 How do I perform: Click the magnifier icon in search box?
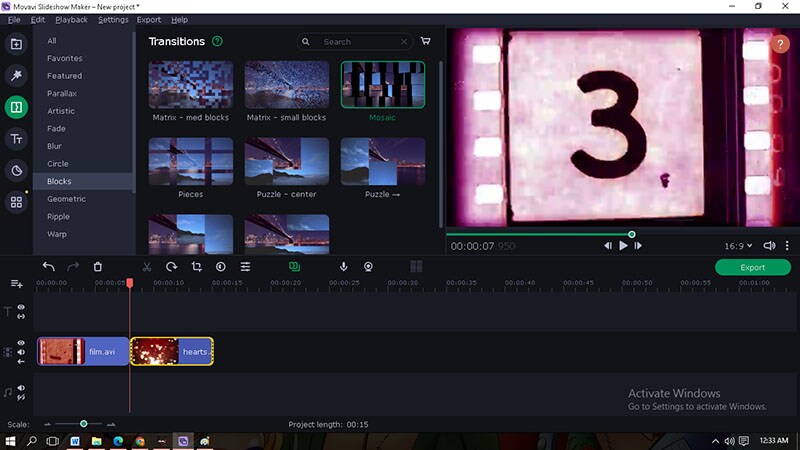306,42
